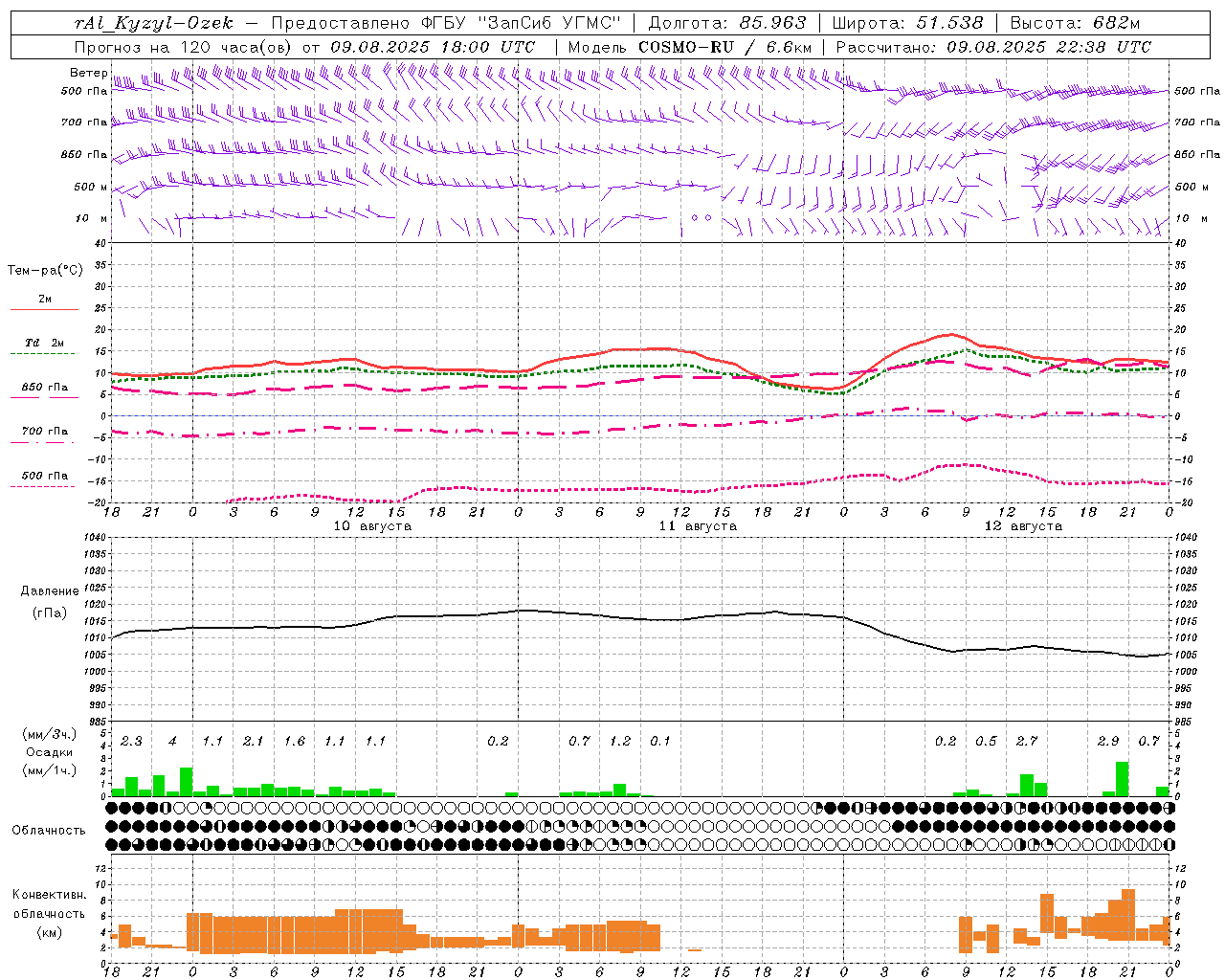The image size is (1225, 980).
Task: Click the Td 2м dew point legend entry
Action: 45,343
